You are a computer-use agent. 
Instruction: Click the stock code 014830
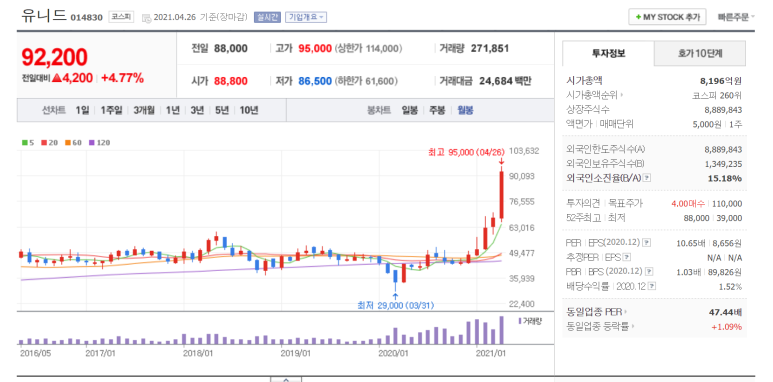click(86, 18)
